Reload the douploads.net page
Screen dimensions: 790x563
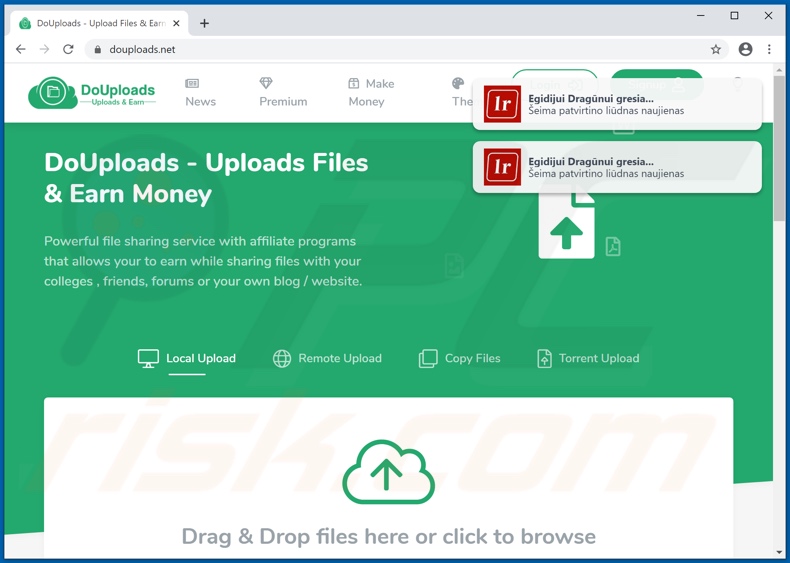[68, 49]
